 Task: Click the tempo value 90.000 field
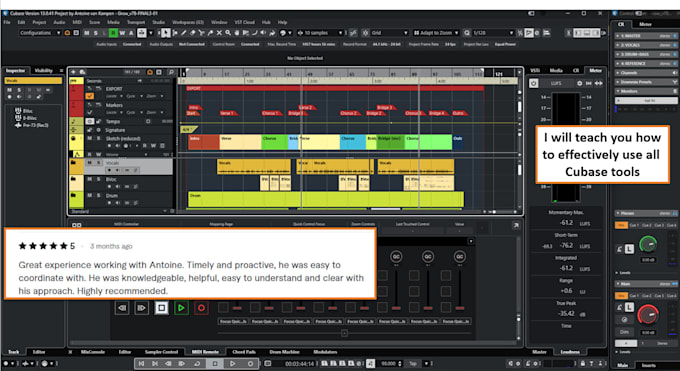(389, 364)
